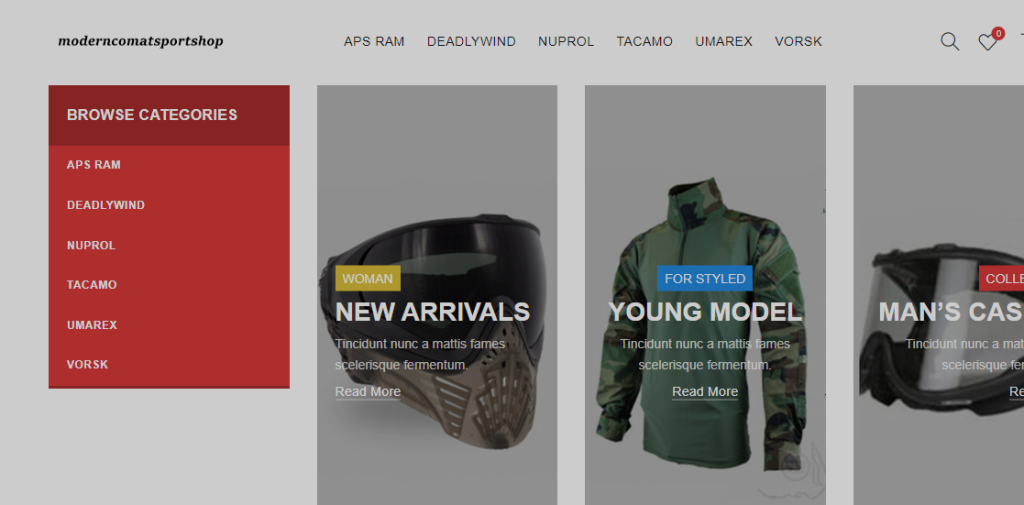
Task: Click the blue FOR STYLED tag
Action: coord(705,278)
